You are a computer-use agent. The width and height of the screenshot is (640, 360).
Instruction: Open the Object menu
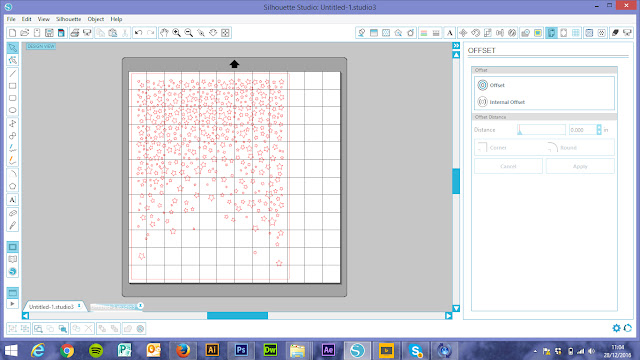[96, 19]
